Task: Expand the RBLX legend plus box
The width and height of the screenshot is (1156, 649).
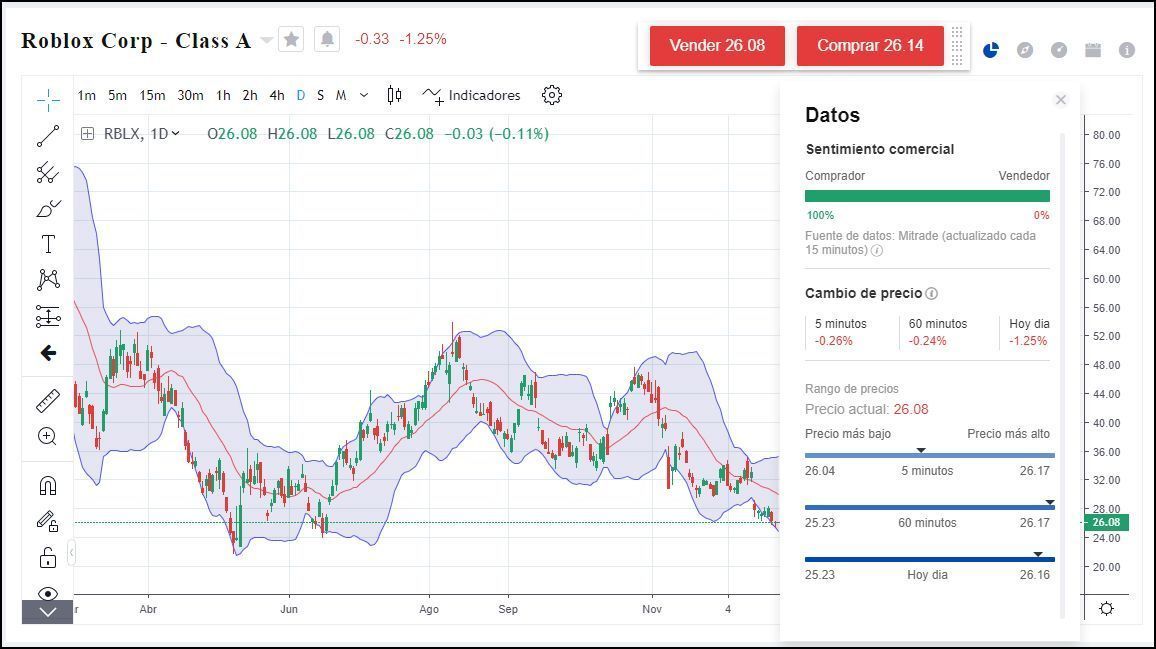Action: [x=88, y=133]
